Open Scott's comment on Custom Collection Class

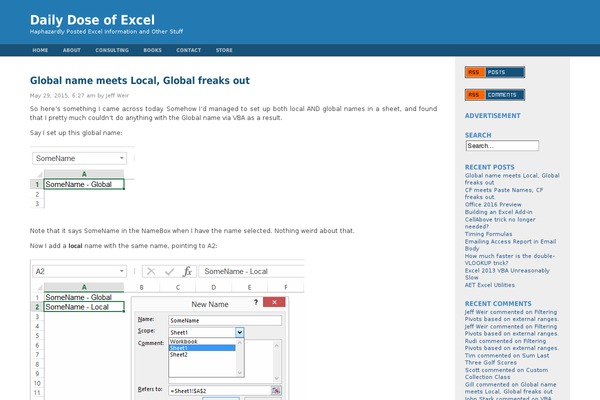tap(506, 374)
